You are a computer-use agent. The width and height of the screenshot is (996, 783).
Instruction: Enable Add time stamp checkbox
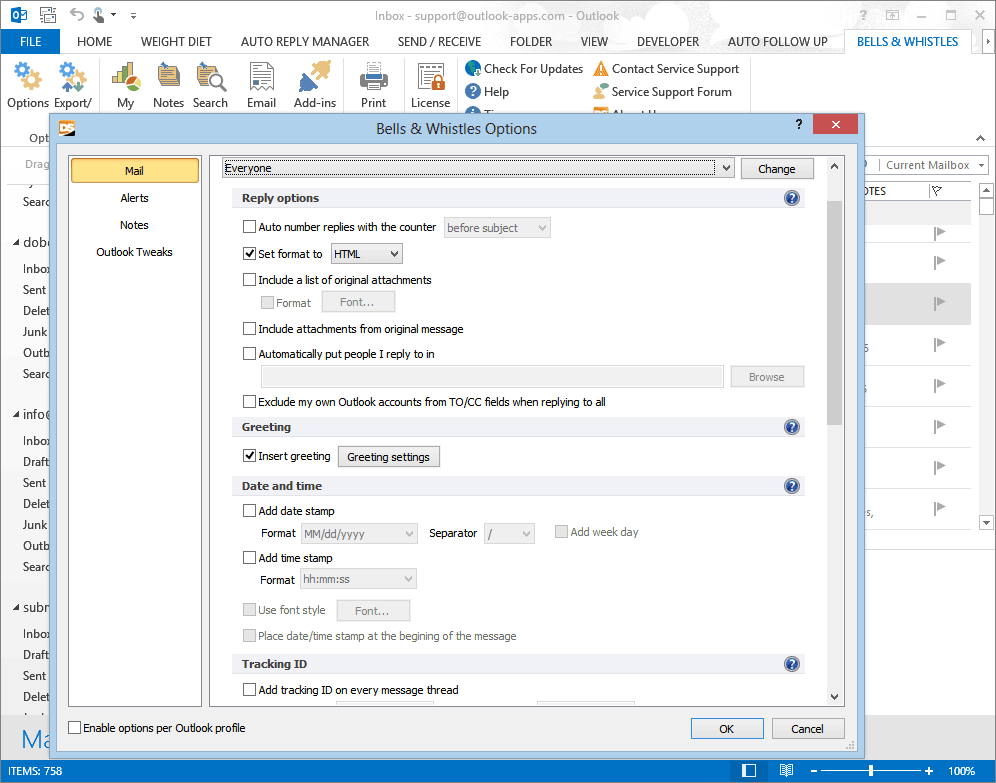click(250, 558)
